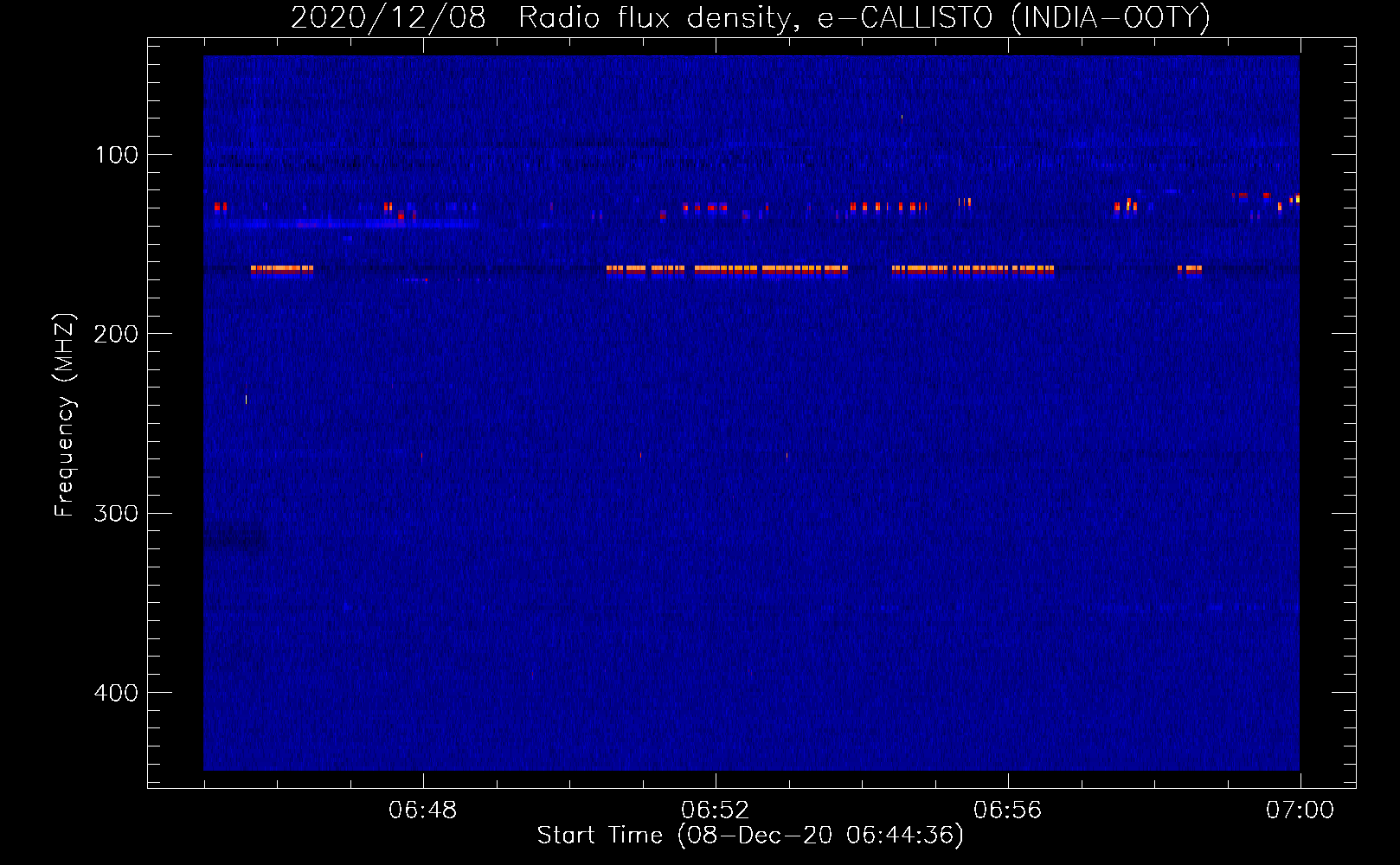This screenshot has height=865, width=1400.
Task: Click the 06:56 time tick label
Action: tap(1008, 811)
